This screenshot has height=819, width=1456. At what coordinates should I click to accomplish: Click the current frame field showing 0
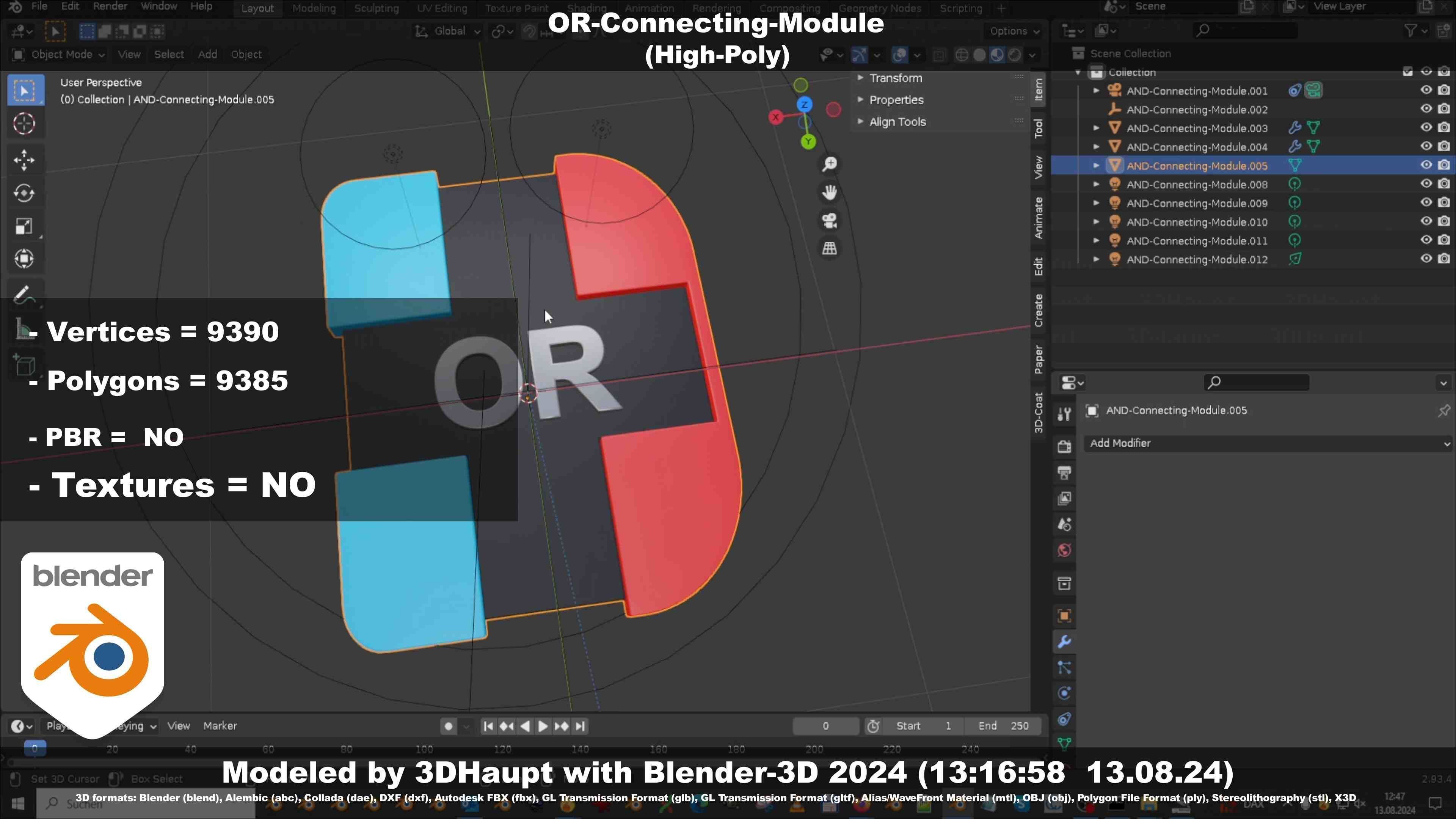tap(826, 726)
